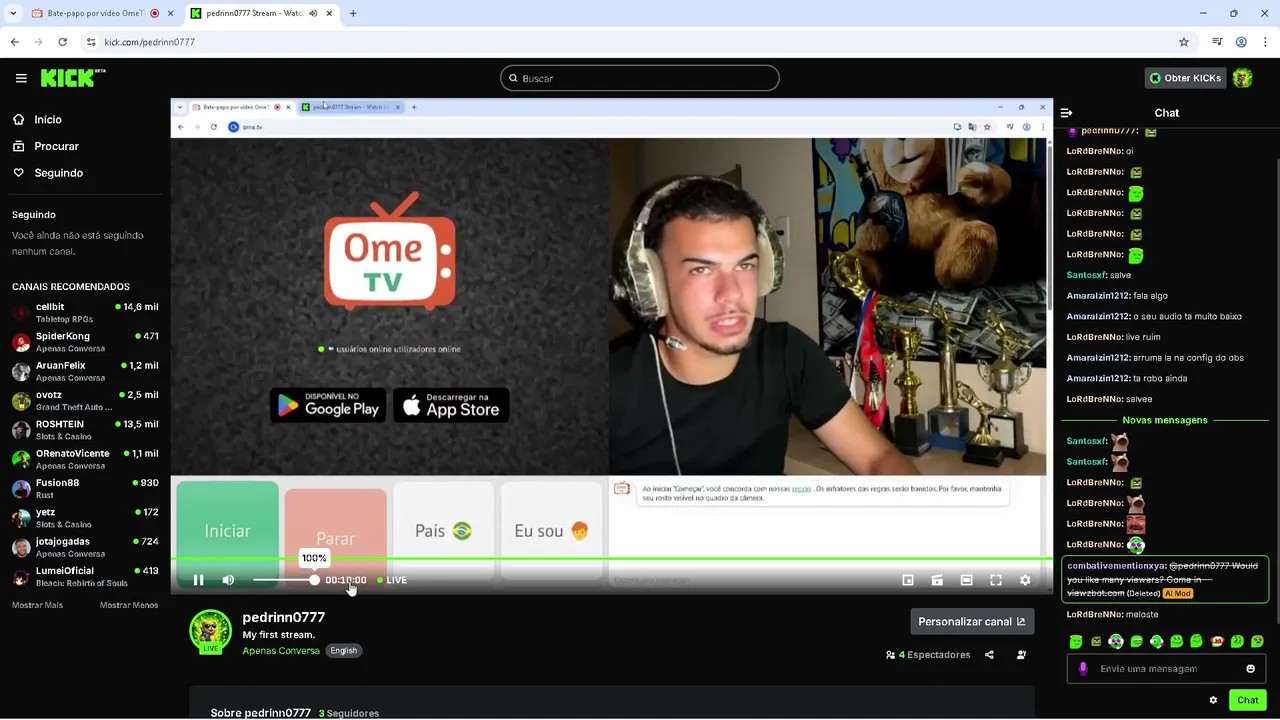Click the English language tag
The image size is (1280, 720).
tap(344, 651)
